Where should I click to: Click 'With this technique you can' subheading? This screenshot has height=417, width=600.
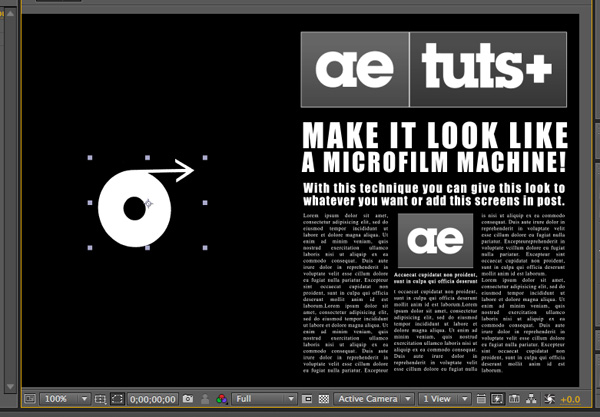(385, 188)
